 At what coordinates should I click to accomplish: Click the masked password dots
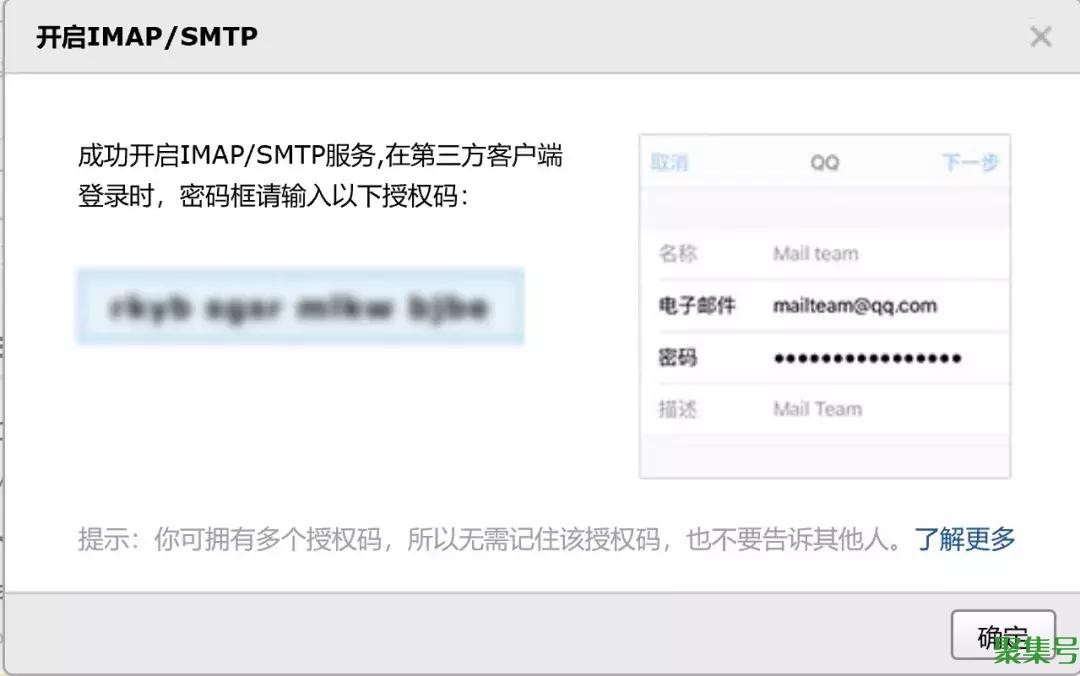867,358
